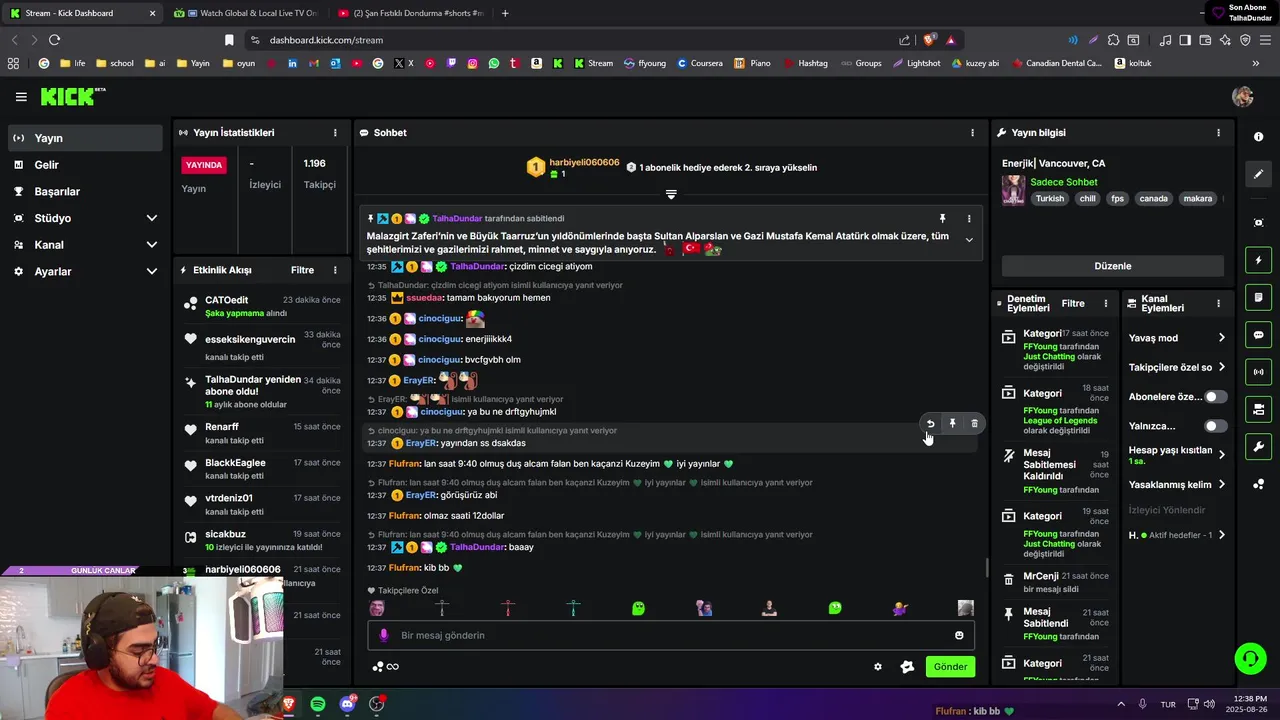
Task: Open Sohbet panel three-dot menu
Action: coord(972,133)
